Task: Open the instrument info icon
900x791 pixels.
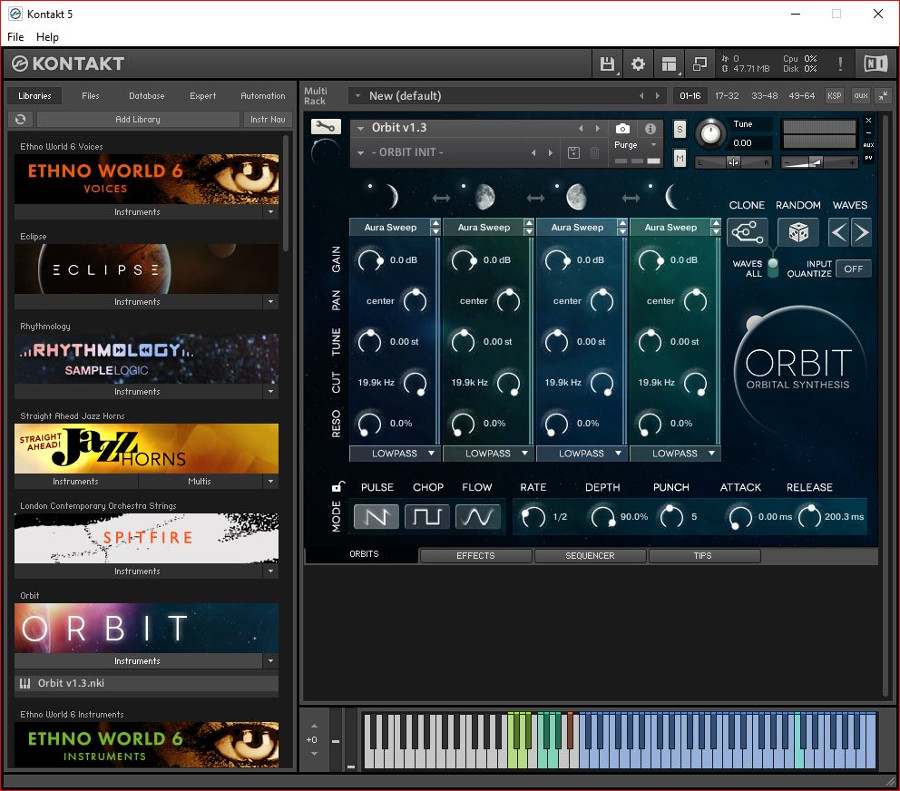Action: [x=650, y=129]
